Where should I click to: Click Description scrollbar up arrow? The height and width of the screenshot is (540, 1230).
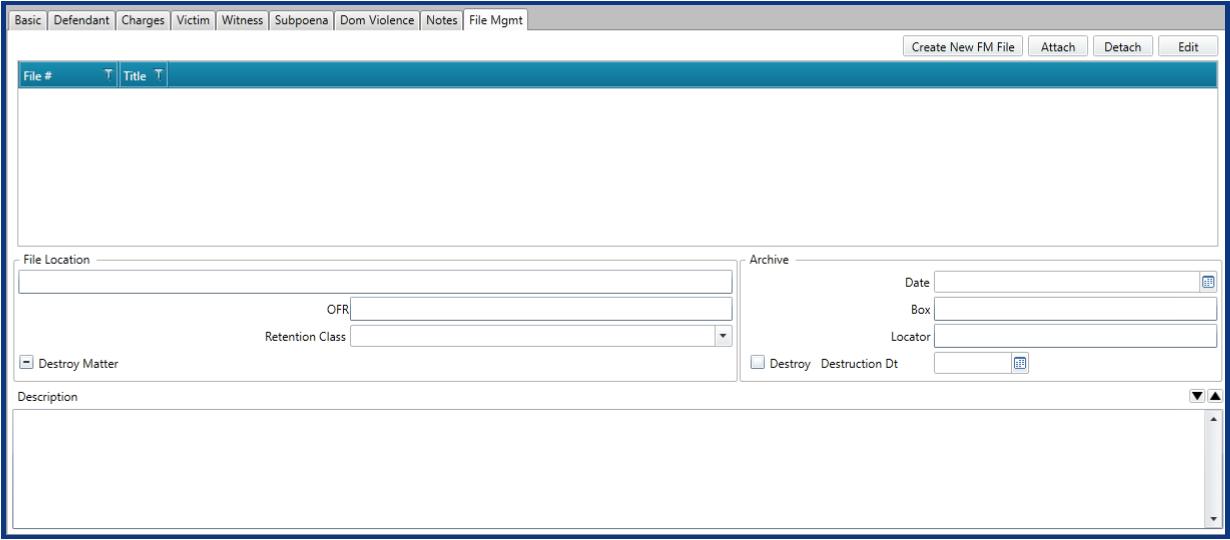tap(1214, 418)
